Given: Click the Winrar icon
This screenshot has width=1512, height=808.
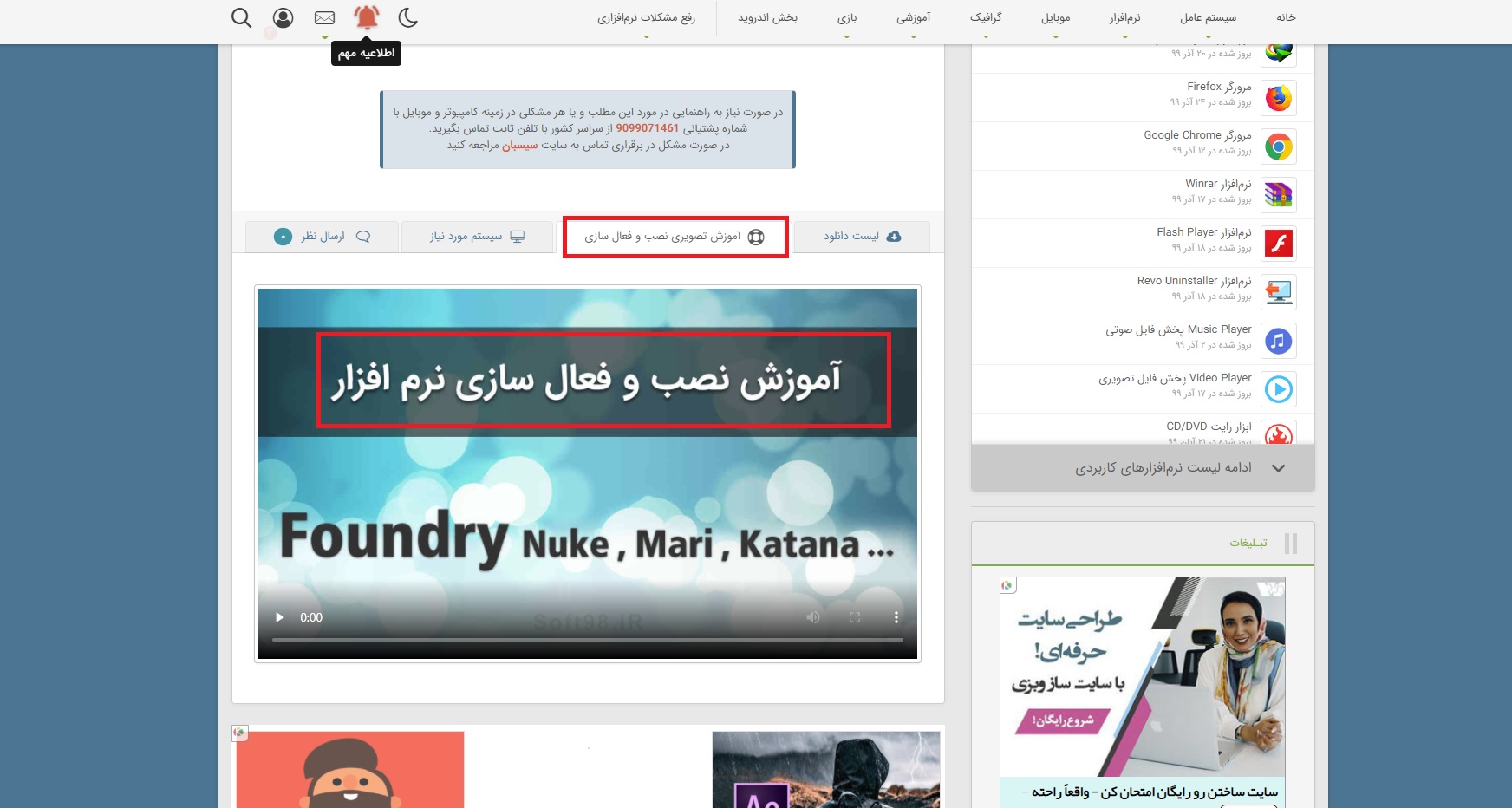Looking at the screenshot, I should point(1278,195).
